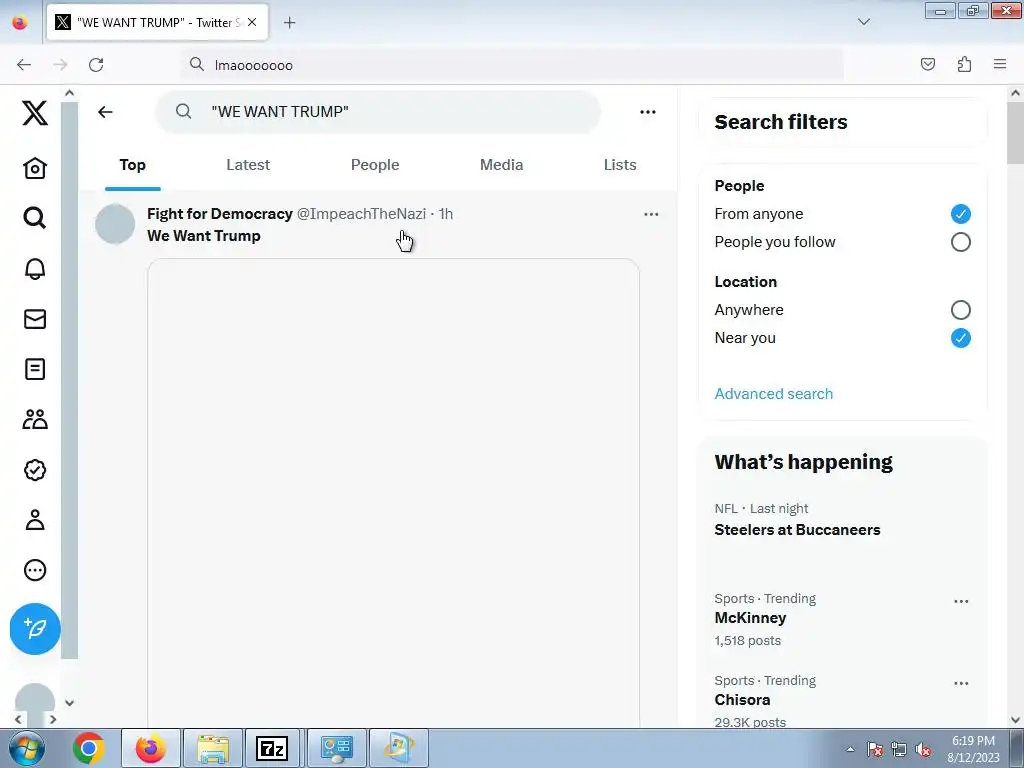Click the browser back arrow button

coord(24,65)
